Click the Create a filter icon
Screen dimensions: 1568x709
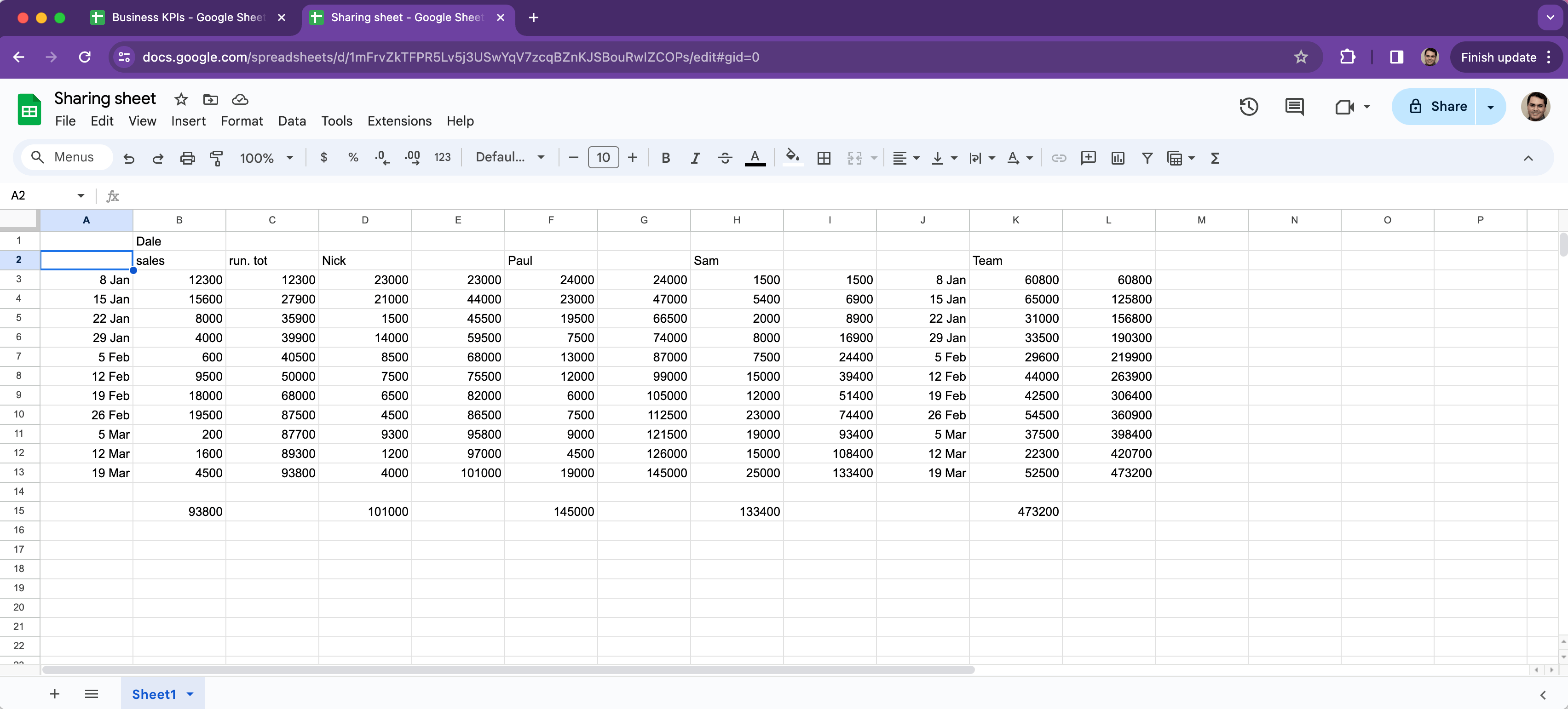pos(1147,158)
